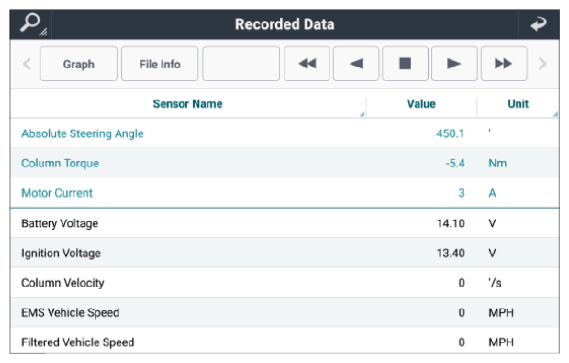This screenshot has width=569, height=363.
Task: Click the Value column header
Action: [421, 104]
